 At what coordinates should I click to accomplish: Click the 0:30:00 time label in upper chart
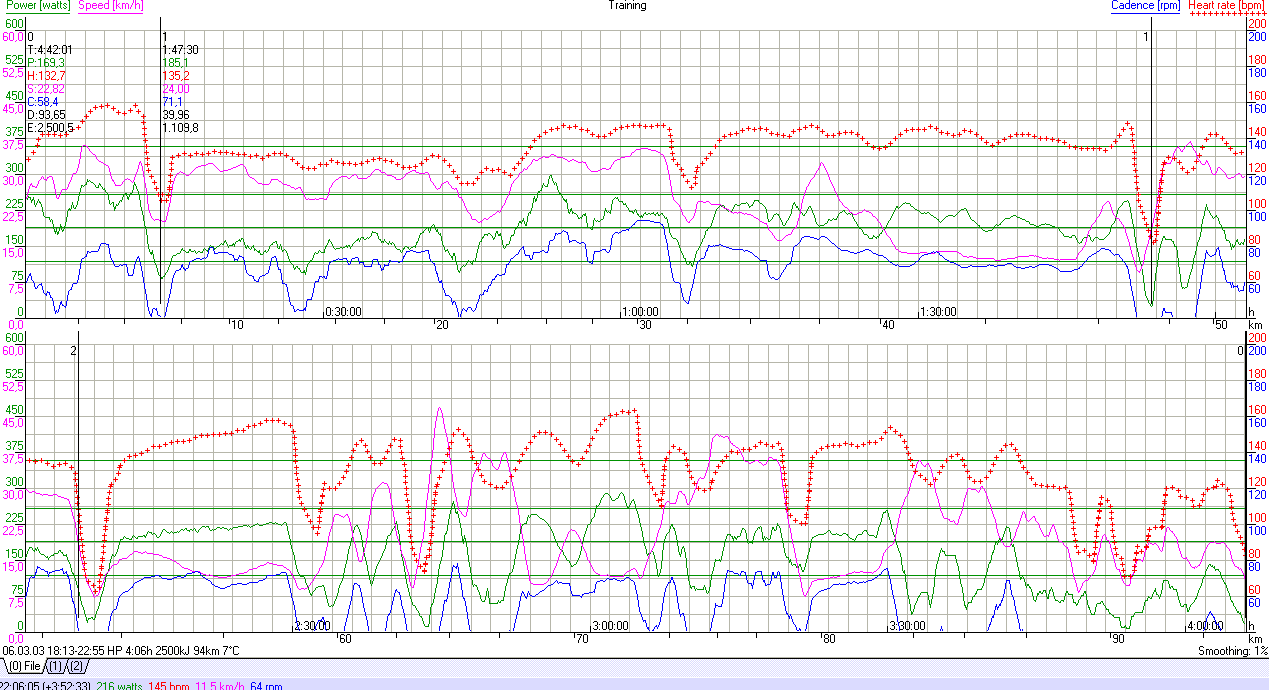pos(343,312)
